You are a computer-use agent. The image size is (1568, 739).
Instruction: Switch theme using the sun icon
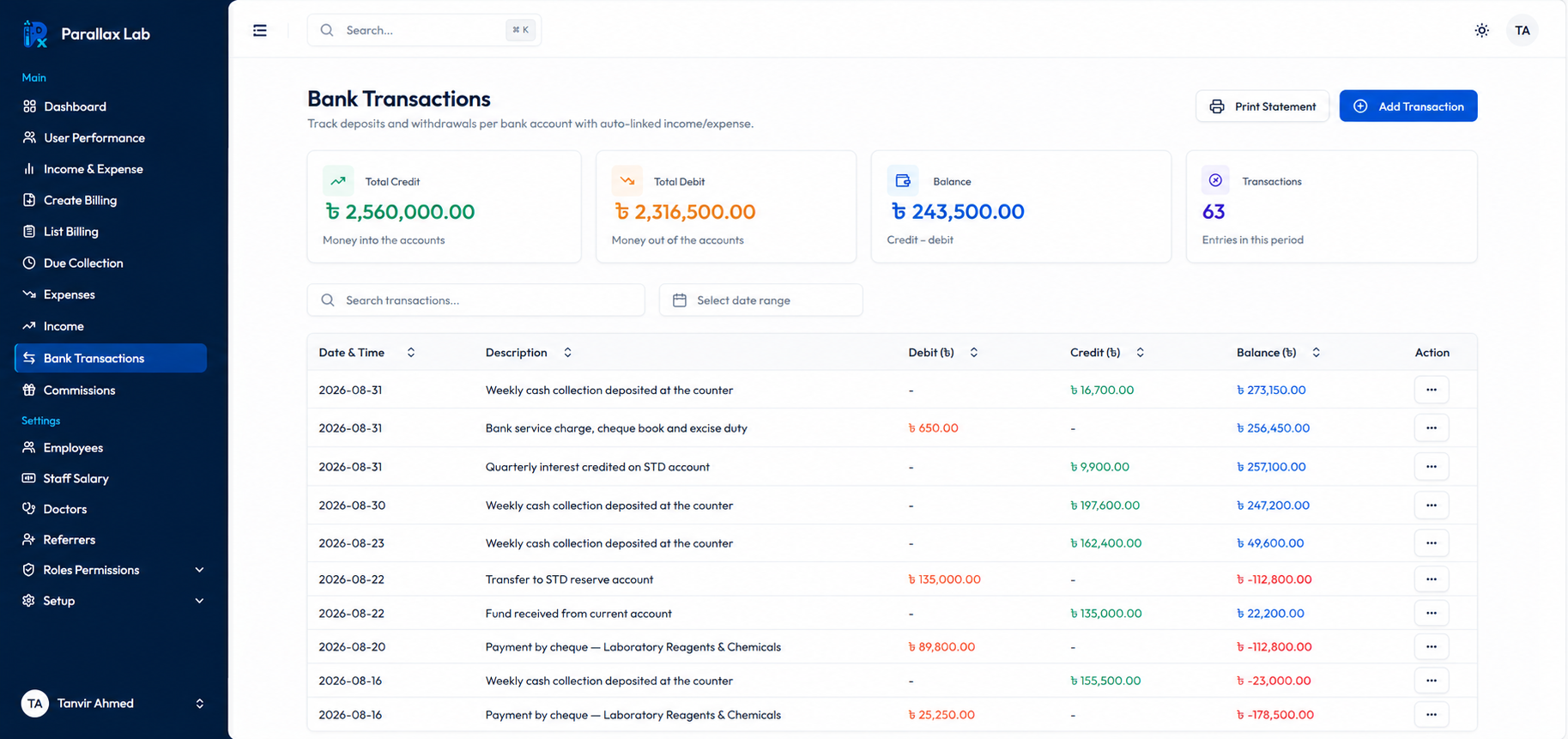pyautogui.click(x=1481, y=30)
